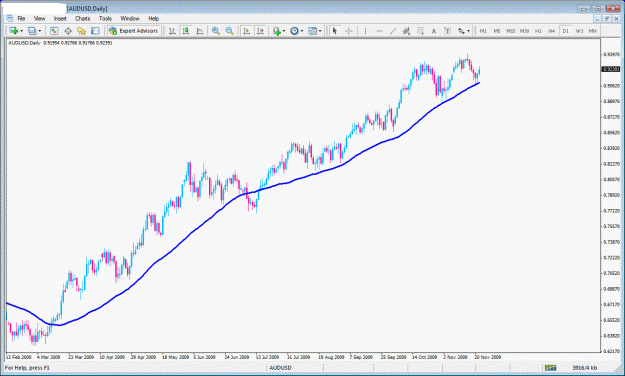Image resolution: width=625 pixels, height=376 pixels.
Task: Click the 20 Nov 2009 date label
Action: pos(487,357)
